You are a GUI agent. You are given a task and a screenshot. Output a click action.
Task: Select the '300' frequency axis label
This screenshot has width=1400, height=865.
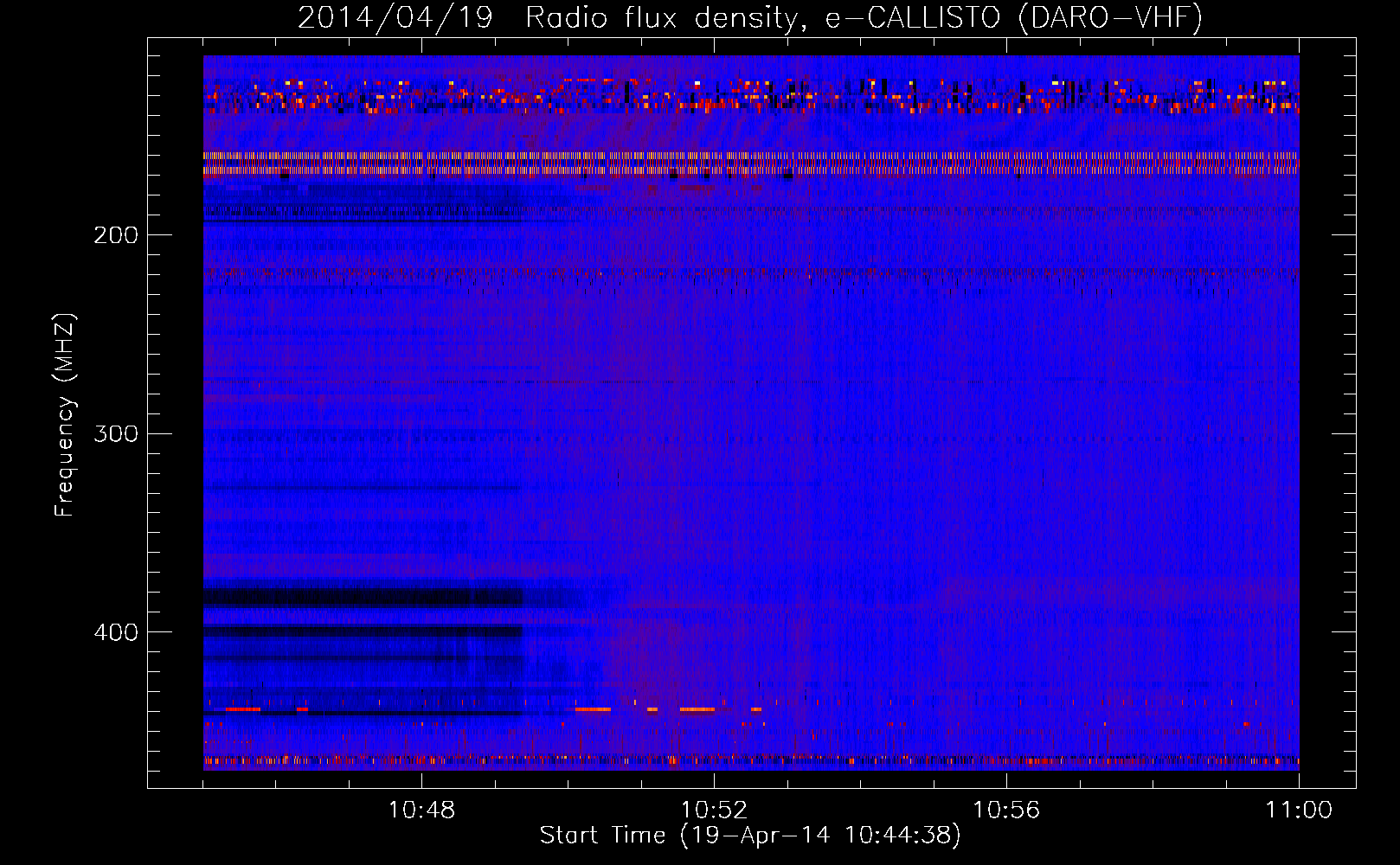pyautogui.click(x=116, y=433)
